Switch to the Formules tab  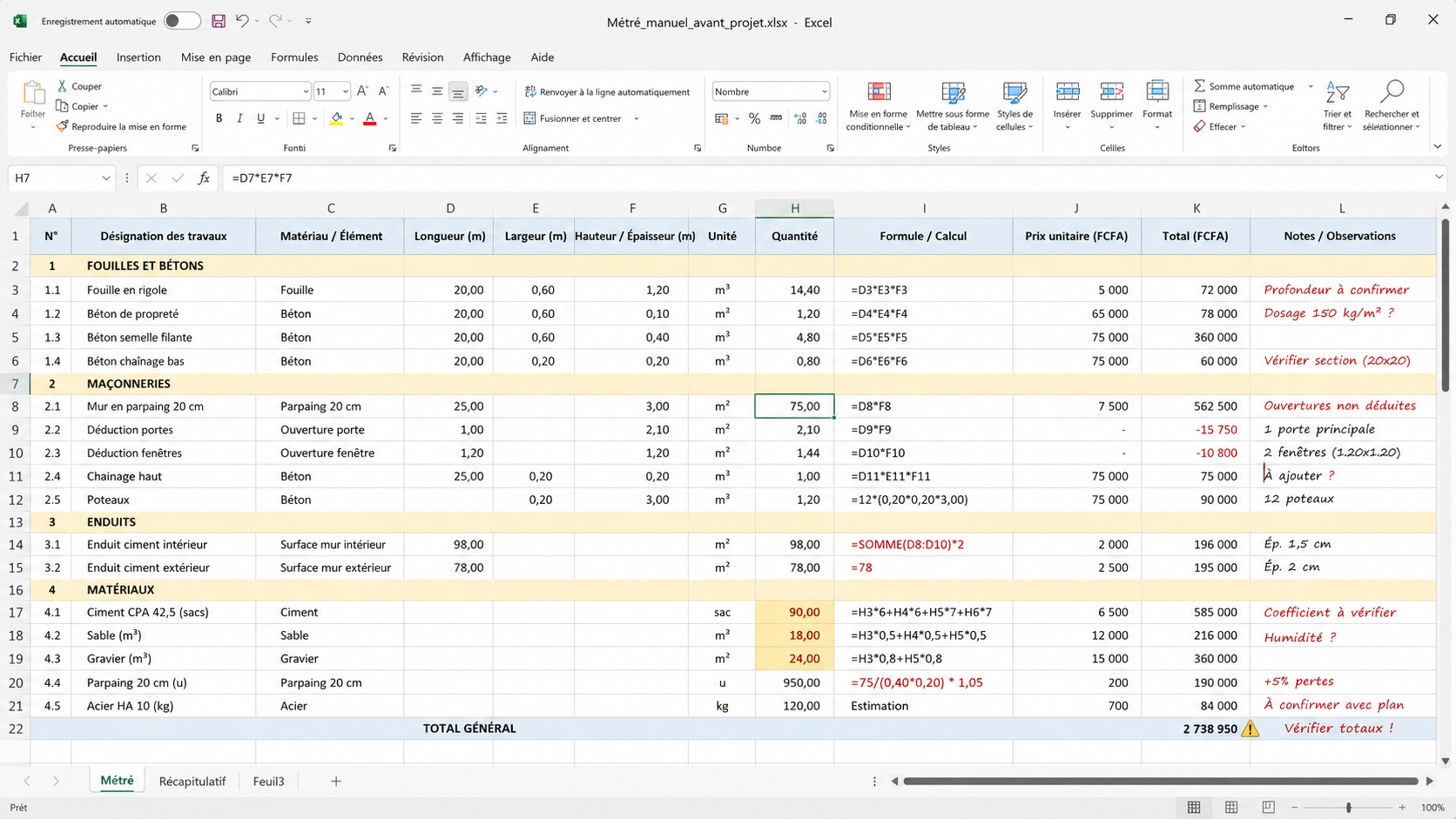pyautogui.click(x=294, y=57)
